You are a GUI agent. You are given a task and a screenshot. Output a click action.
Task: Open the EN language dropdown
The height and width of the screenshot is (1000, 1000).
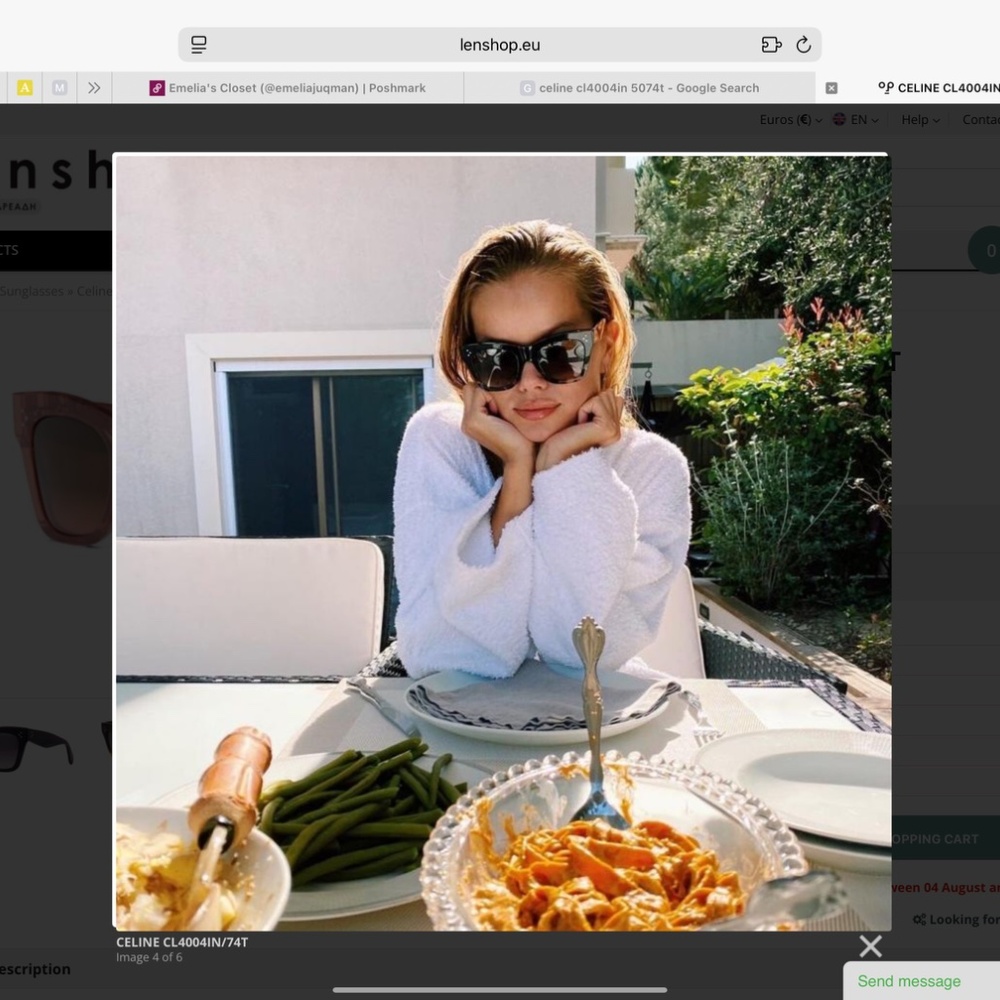click(856, 120)
